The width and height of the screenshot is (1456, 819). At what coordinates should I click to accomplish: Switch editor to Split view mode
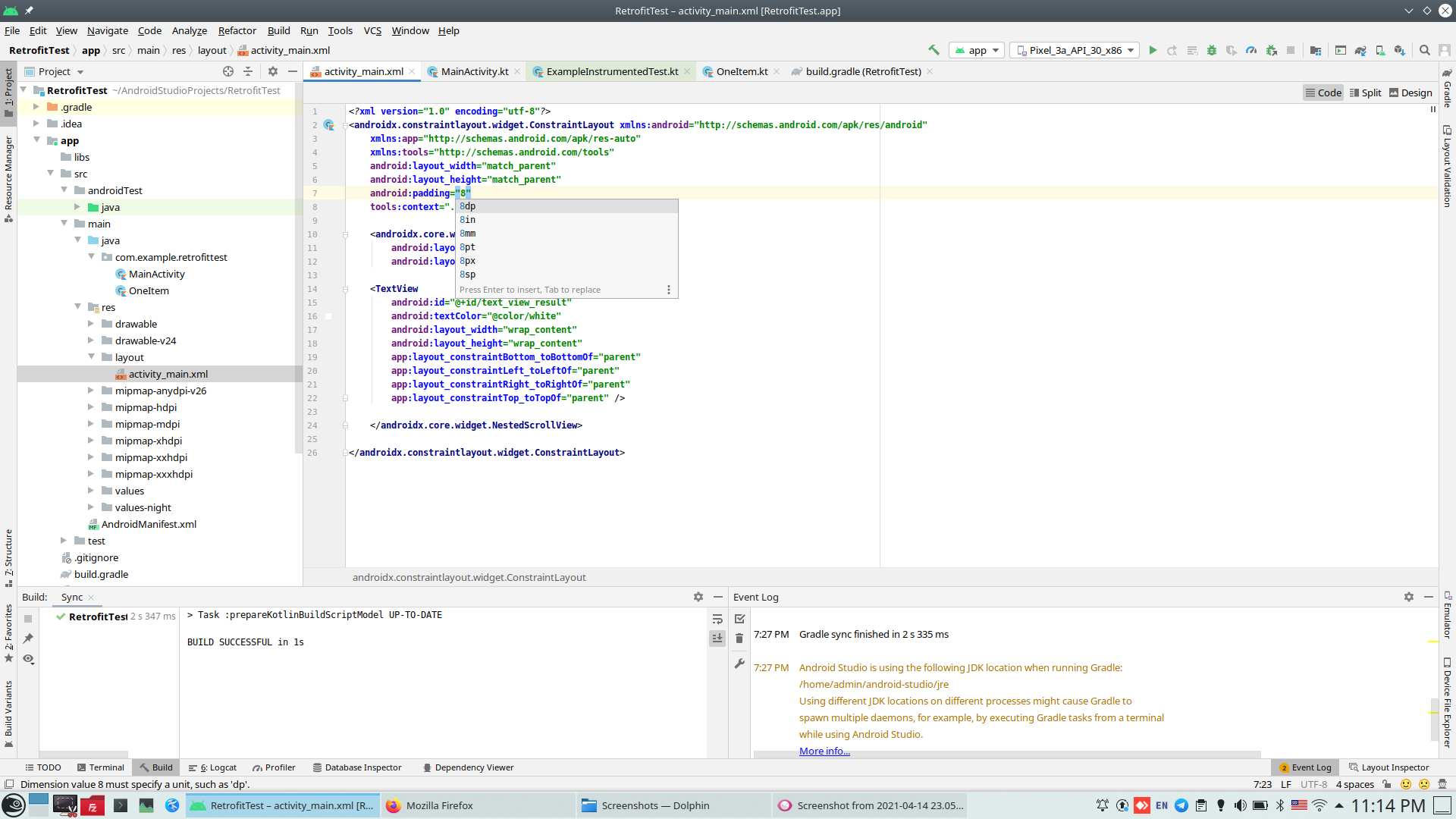[x=1365, y=93]
